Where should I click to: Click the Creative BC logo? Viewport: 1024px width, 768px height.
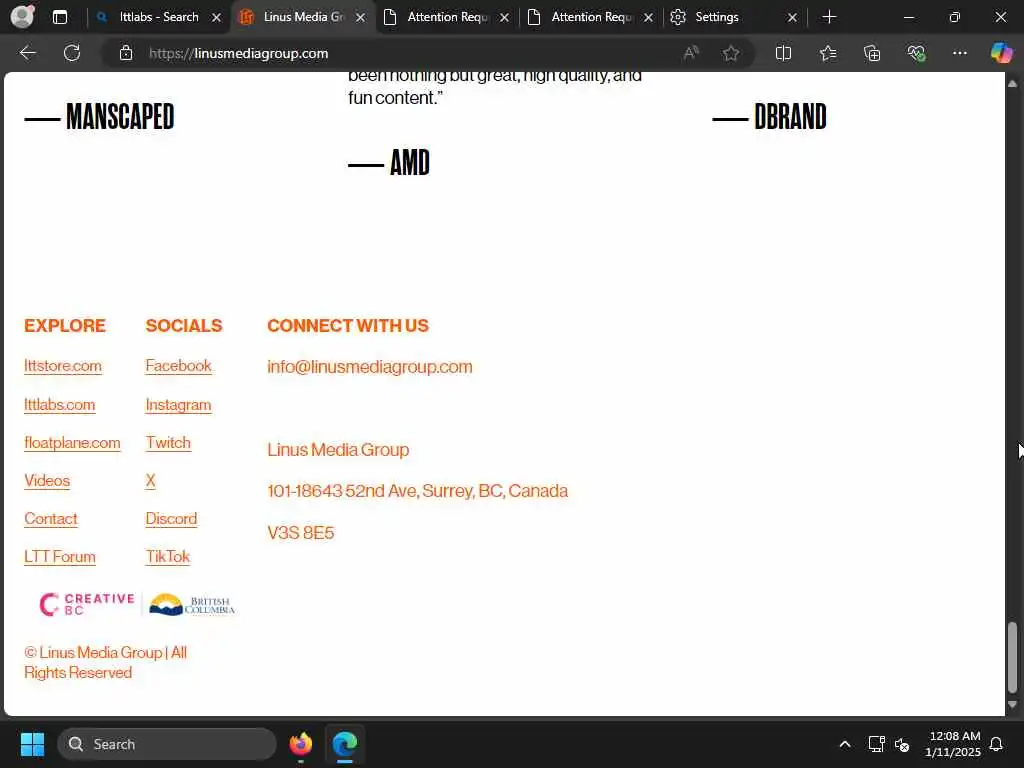coord(87,604)
